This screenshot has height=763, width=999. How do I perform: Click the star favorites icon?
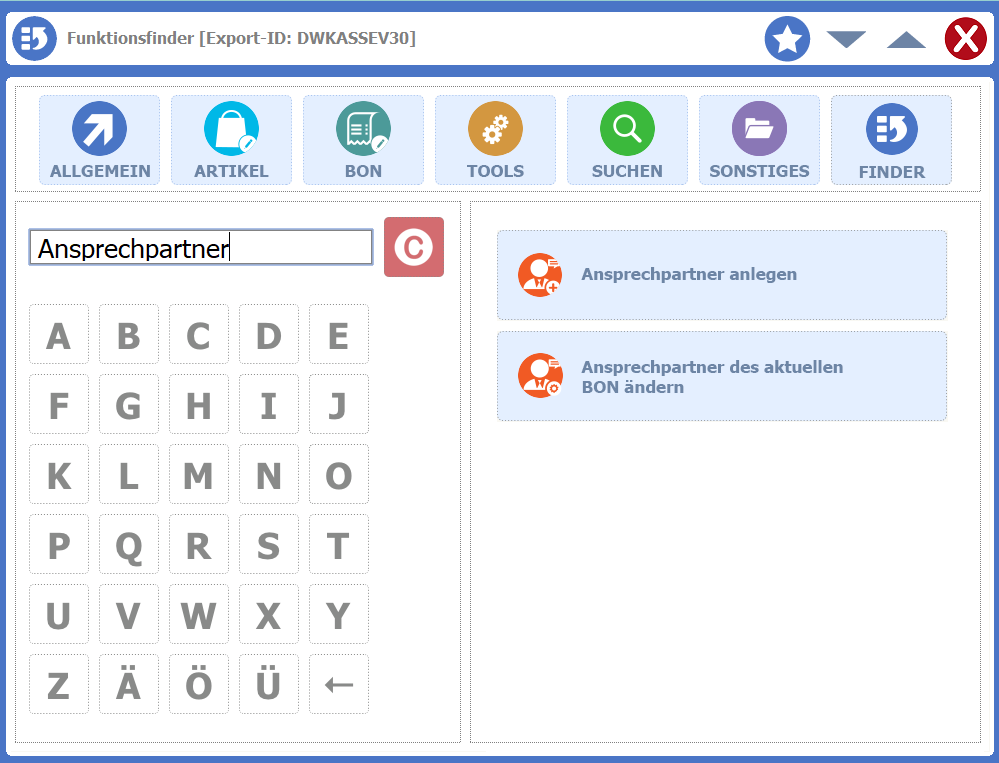click(787, 39)
